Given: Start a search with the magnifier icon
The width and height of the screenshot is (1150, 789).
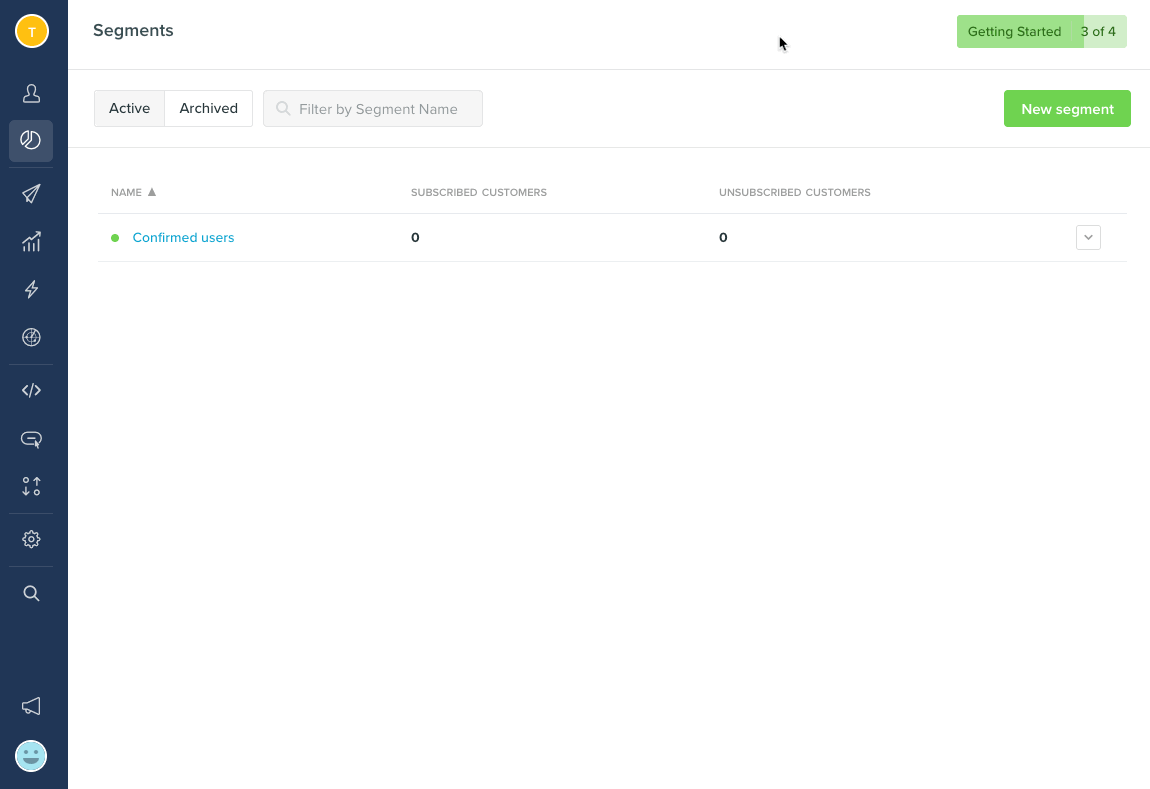Looking at the screenshot, I should point(31,592).
